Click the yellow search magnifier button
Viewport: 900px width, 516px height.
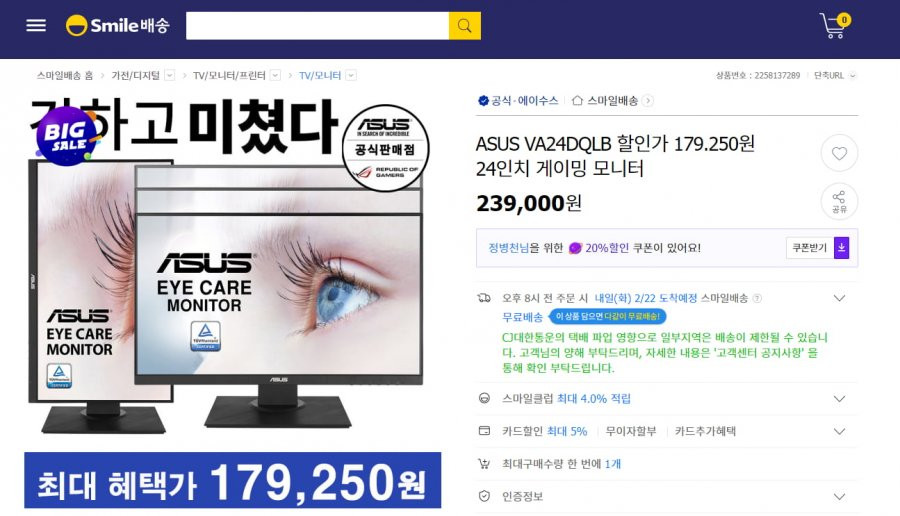click(464, 26)
